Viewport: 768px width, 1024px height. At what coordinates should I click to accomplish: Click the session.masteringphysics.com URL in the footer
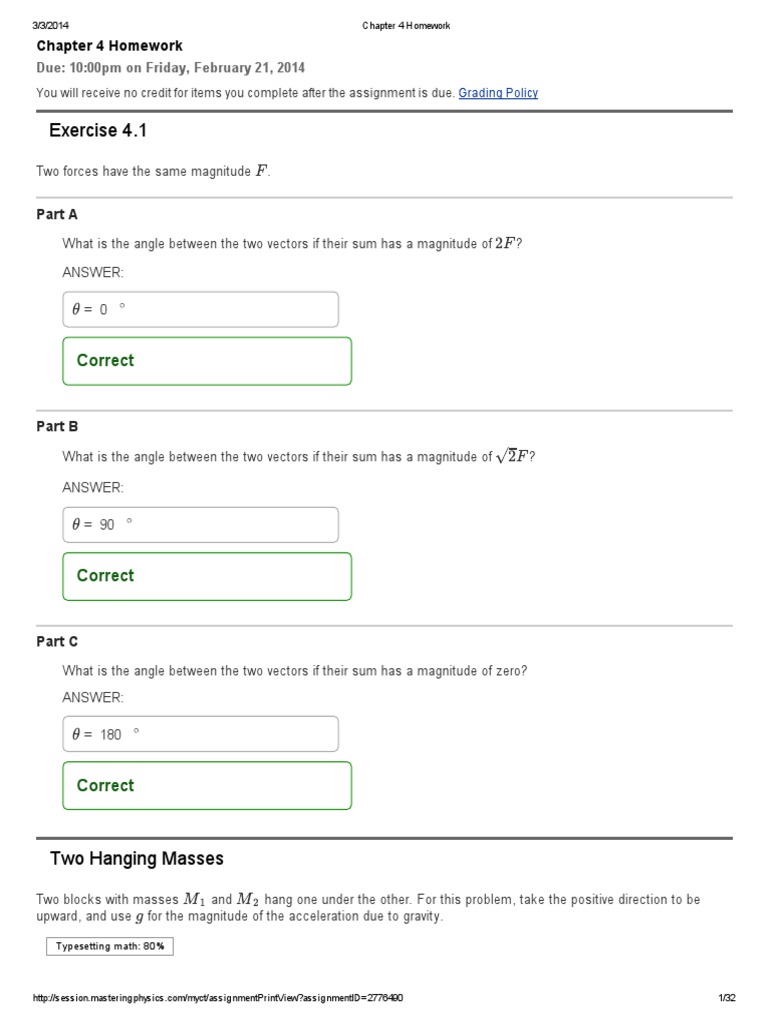click(219, 998)
